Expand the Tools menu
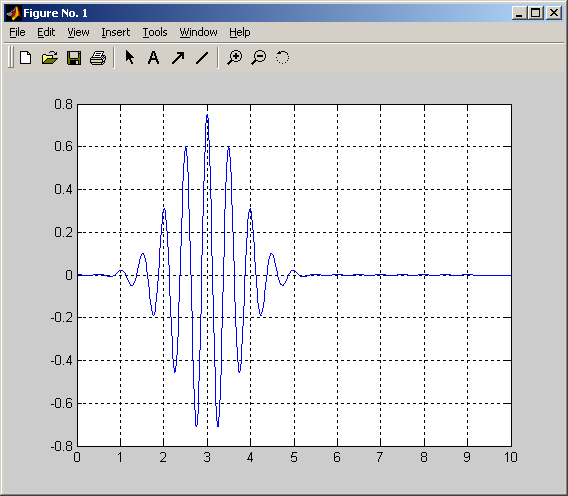The width and height of the screenshot is (568, 496). [155, 32]
